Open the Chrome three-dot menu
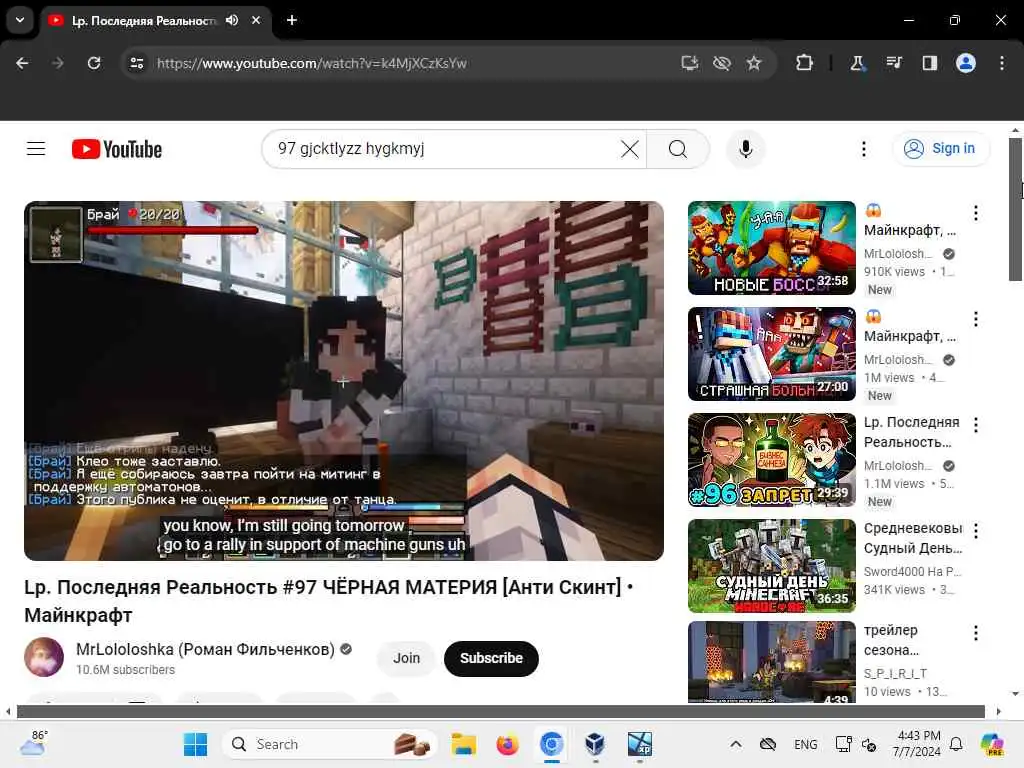 click(x=1002, y=63)
